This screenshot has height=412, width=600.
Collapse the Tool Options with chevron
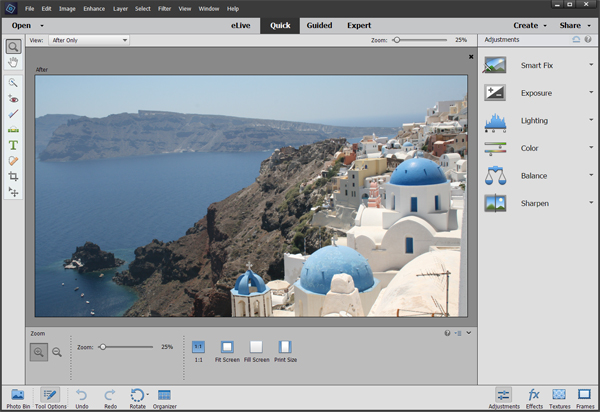(x=469, y=333)
